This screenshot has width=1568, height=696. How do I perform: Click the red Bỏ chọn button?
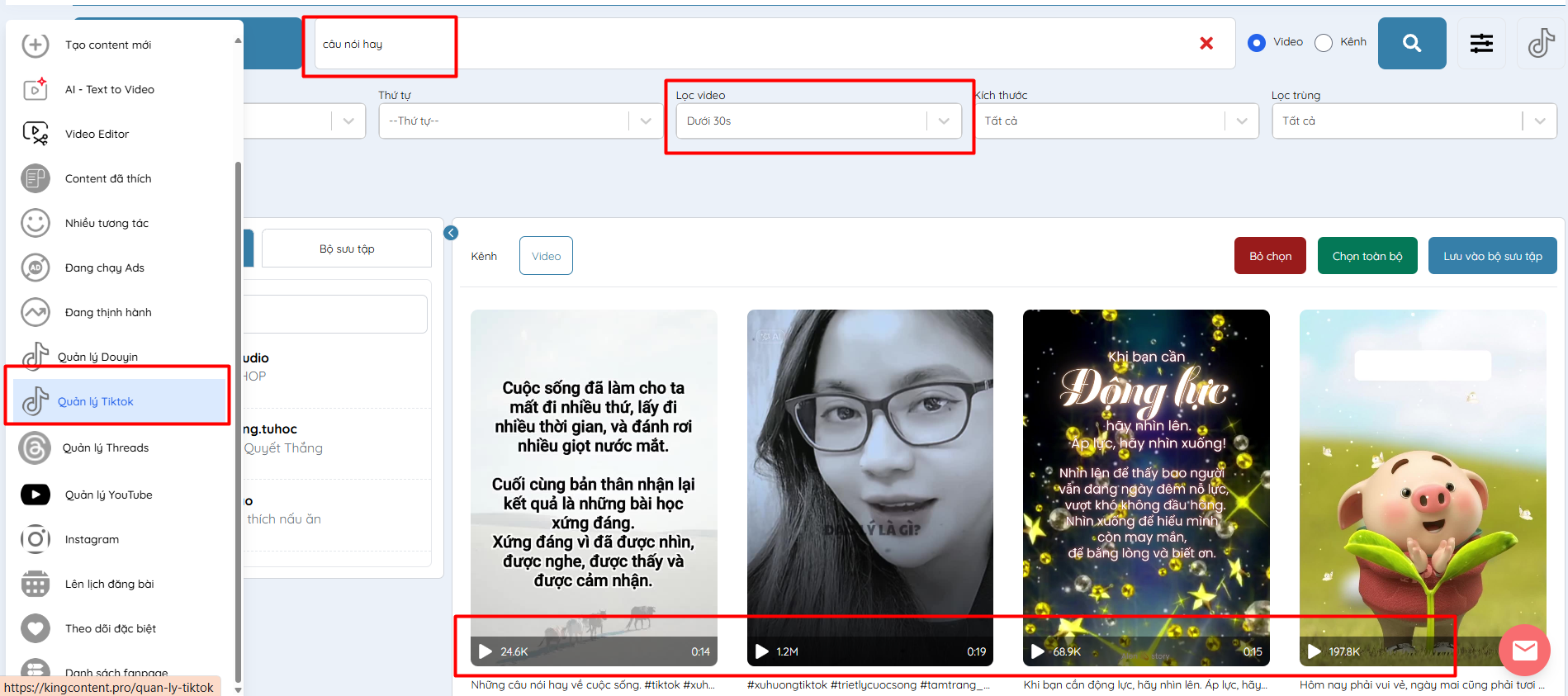1270,256
